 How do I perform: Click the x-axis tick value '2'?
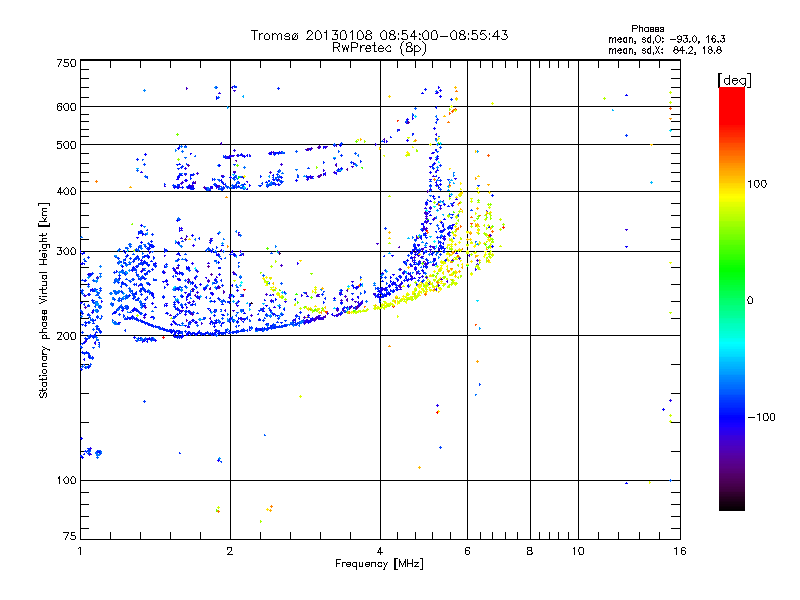230,551
